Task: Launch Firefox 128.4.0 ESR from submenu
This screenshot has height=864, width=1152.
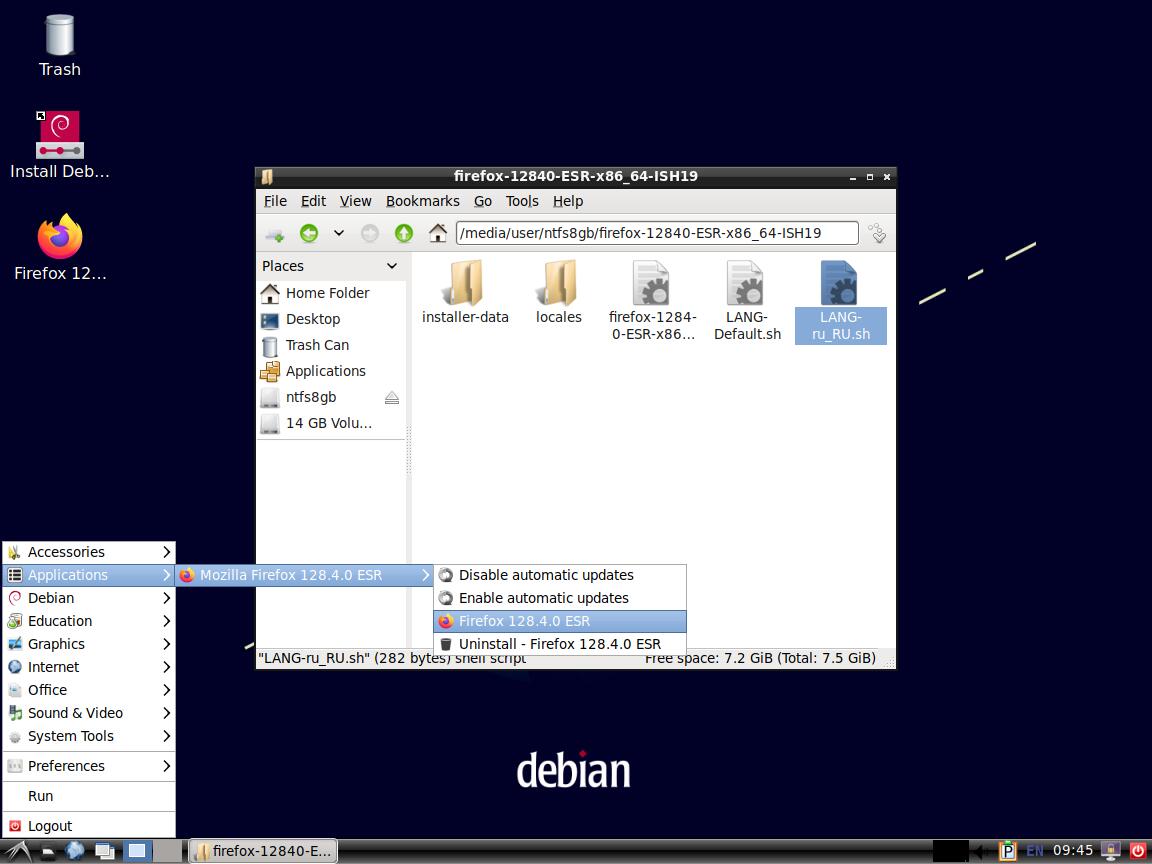Action: 560,622
